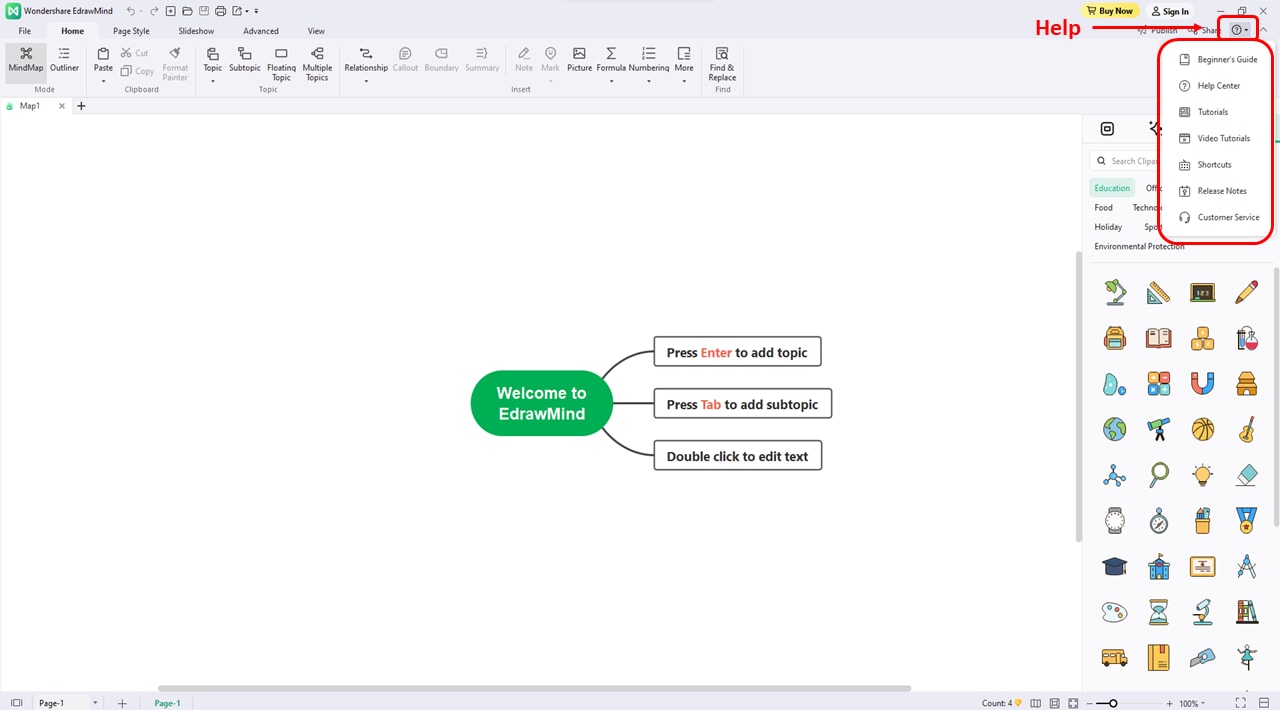This screenshot has width=1280, height=710.
Task: Switch to the Page Style tab
Action: click(x=131, y=31)
